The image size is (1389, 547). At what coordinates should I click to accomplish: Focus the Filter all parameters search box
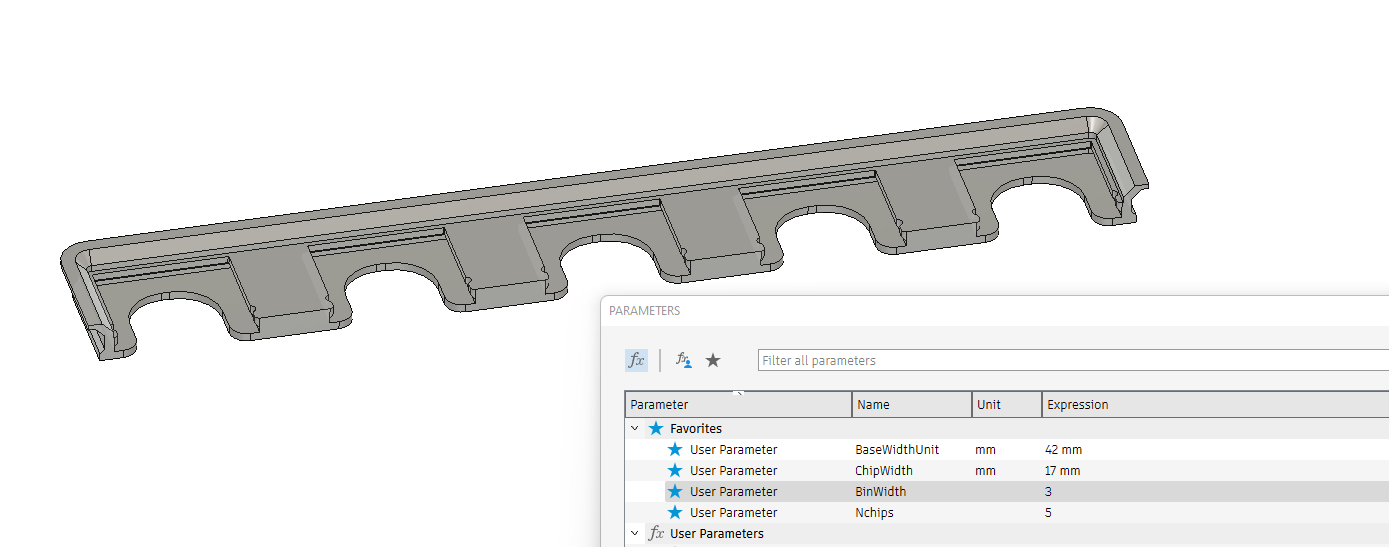(x=1073, y=360)
